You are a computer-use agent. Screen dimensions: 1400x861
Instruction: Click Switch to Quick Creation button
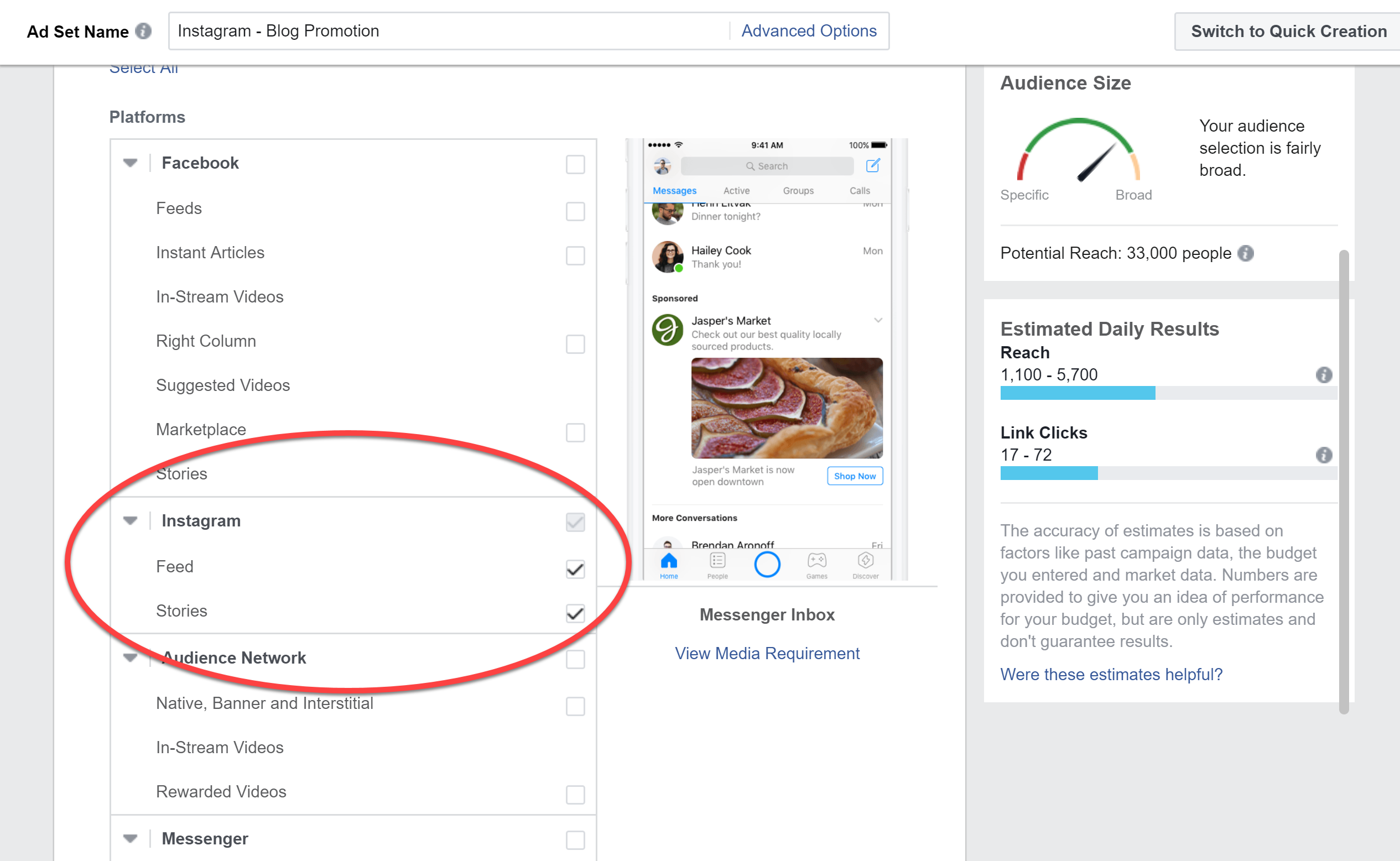(1288, 32)
